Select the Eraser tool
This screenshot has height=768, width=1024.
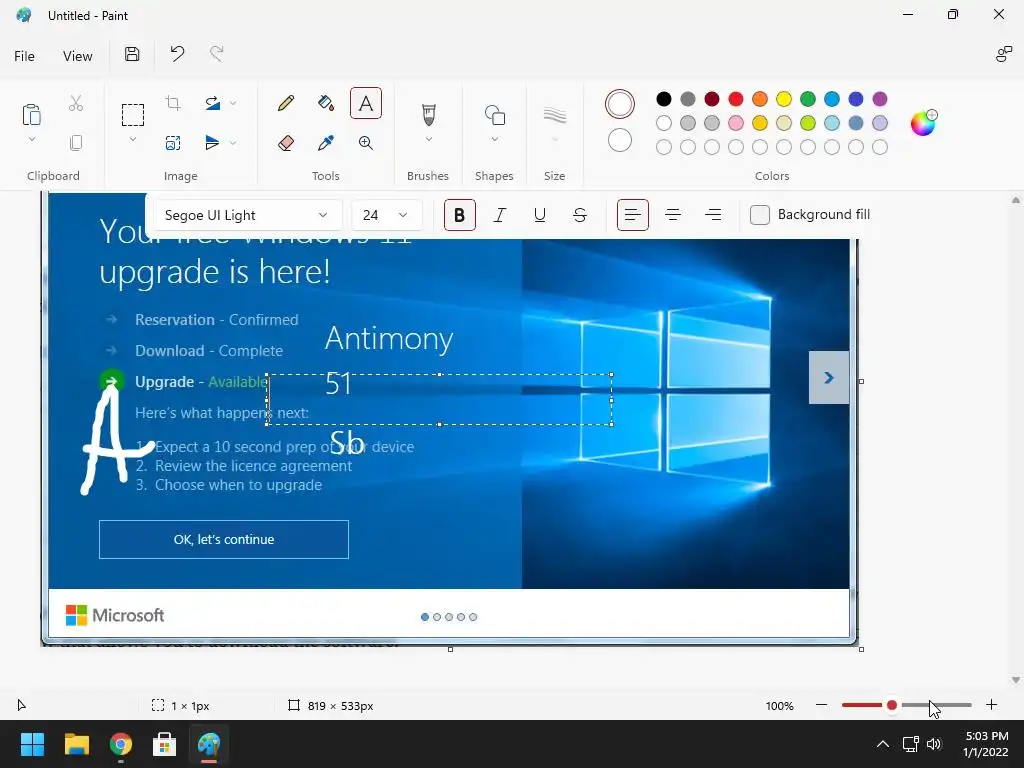pyautogui.click(x=285, y=143)
